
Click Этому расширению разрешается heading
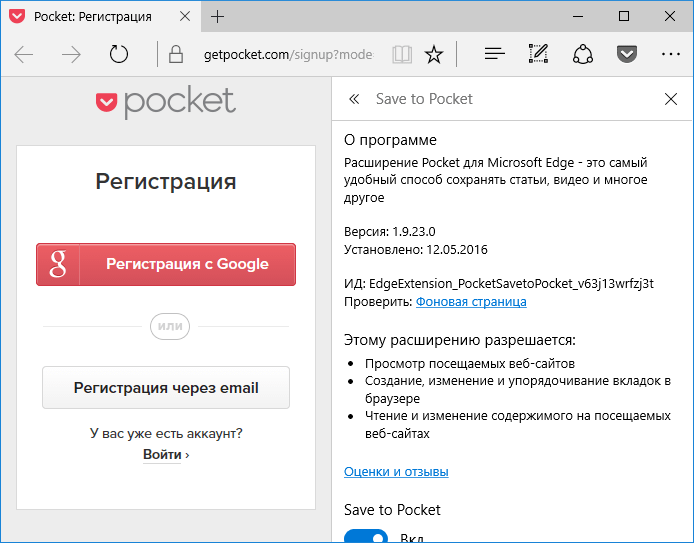pos(459,340)
